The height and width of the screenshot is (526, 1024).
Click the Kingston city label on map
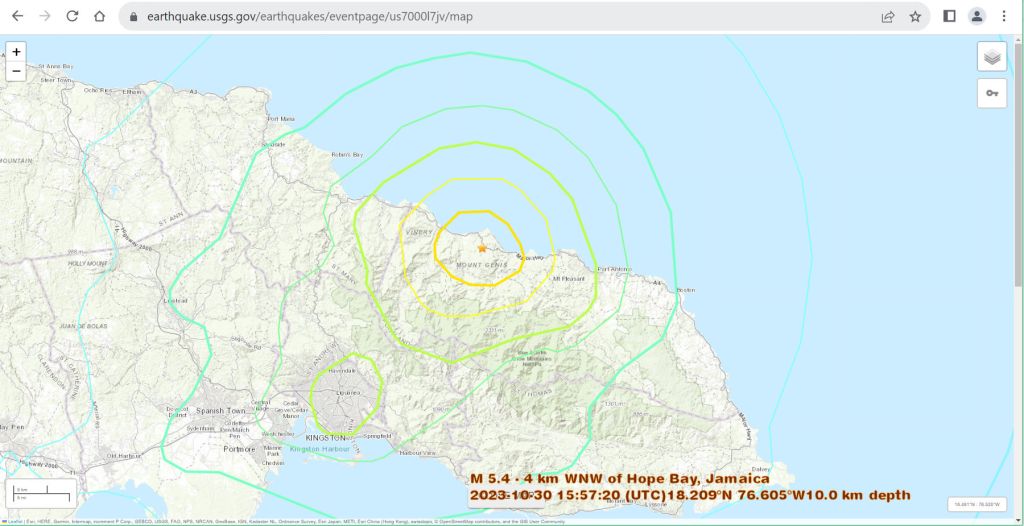[x=326, y=438]
